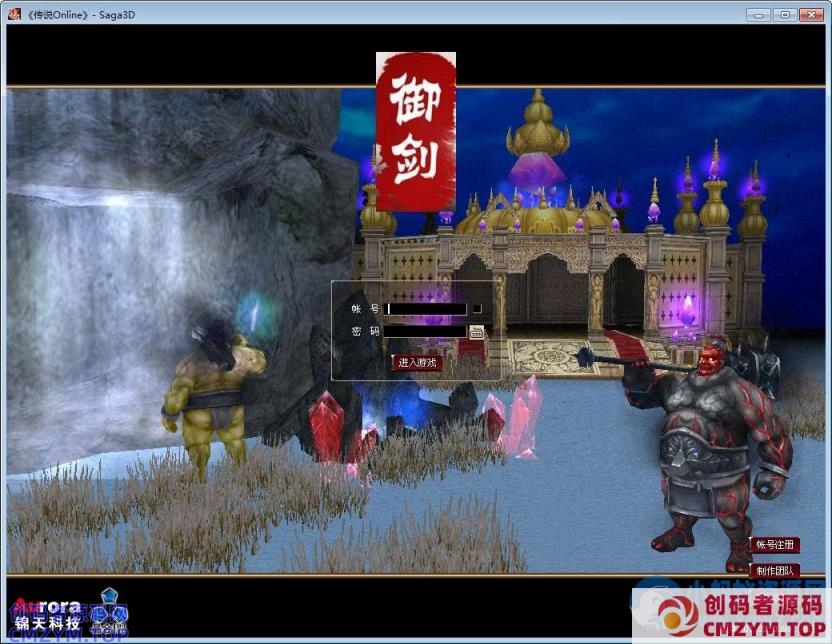Open the 帐号注册 account registration button
The height and width of the screenshot is (644, 832).
pyautogui.click(x=775, y=545)
